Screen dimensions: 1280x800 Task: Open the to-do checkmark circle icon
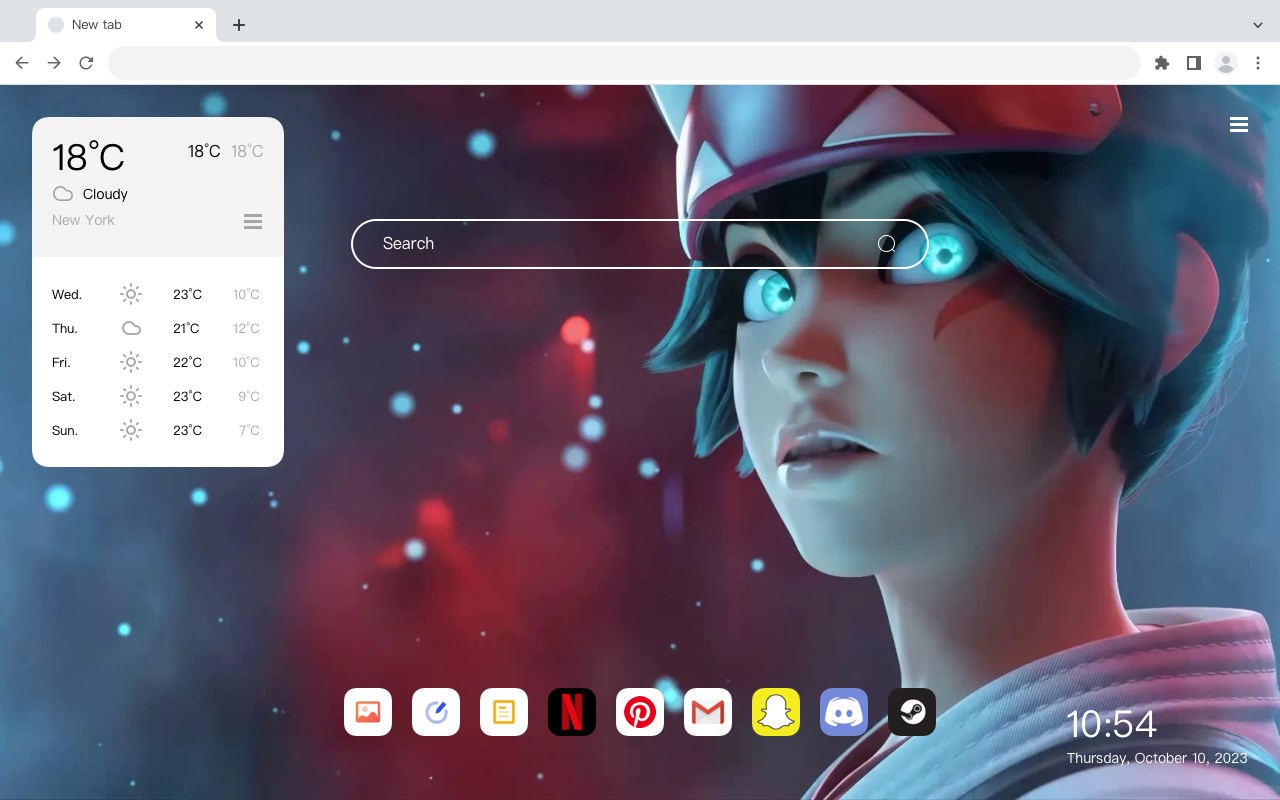436,712
